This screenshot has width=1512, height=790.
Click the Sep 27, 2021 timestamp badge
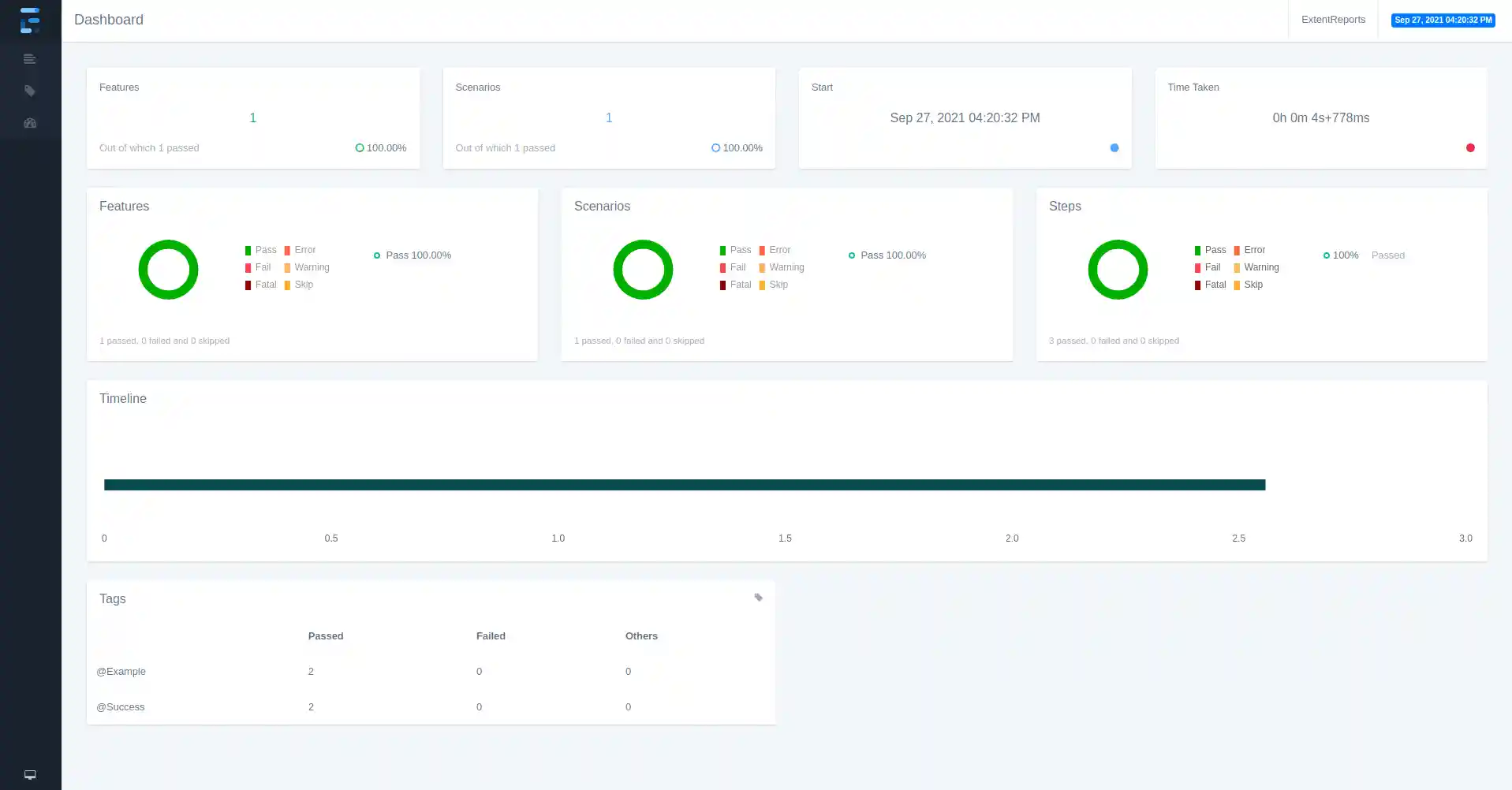(x=1443, y=20)
